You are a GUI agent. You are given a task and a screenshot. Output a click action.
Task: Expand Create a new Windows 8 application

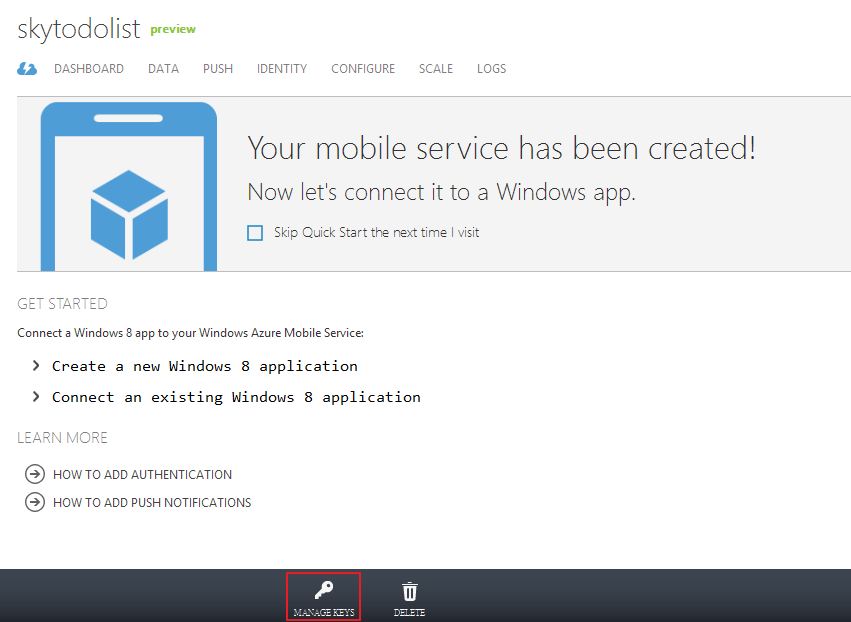coord(36,366)
